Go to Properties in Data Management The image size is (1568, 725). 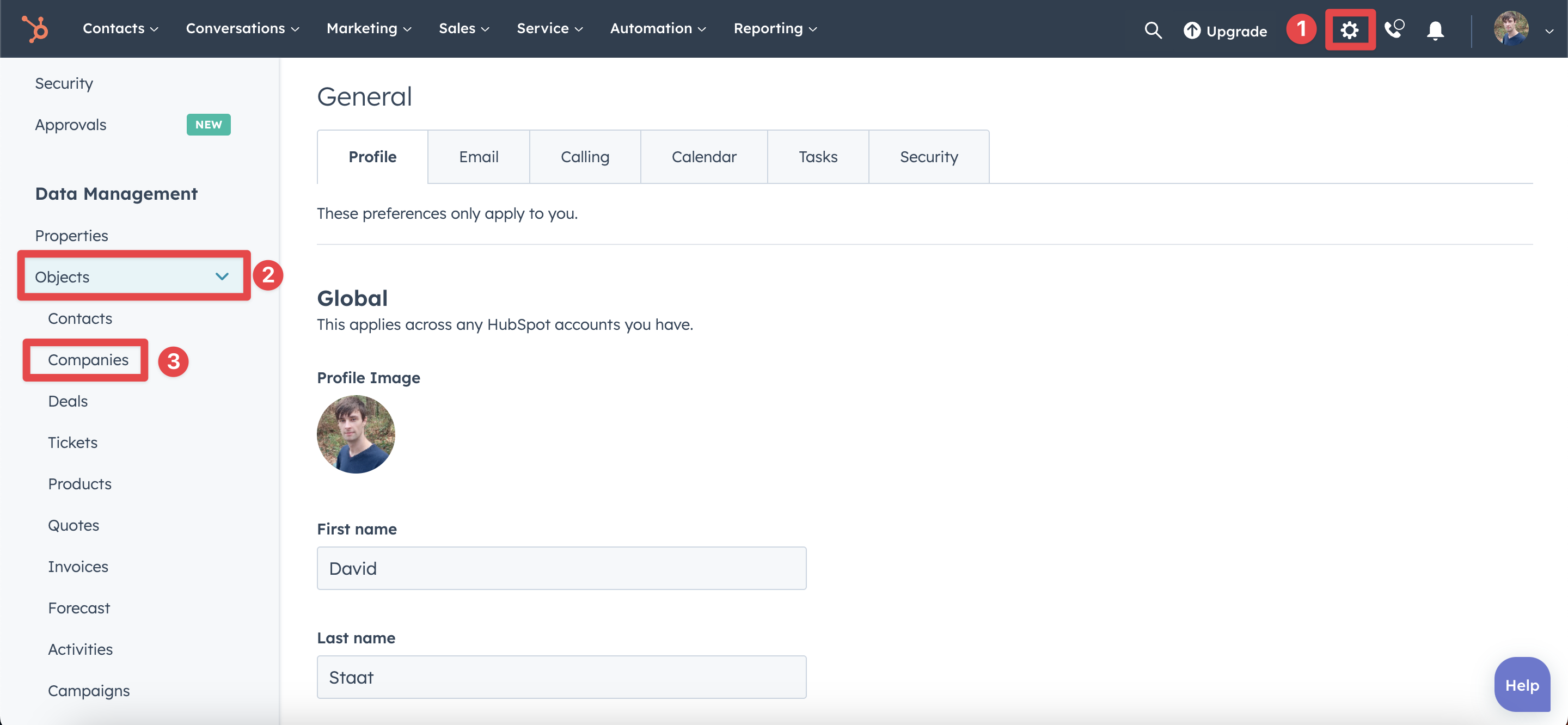point(71,236)
